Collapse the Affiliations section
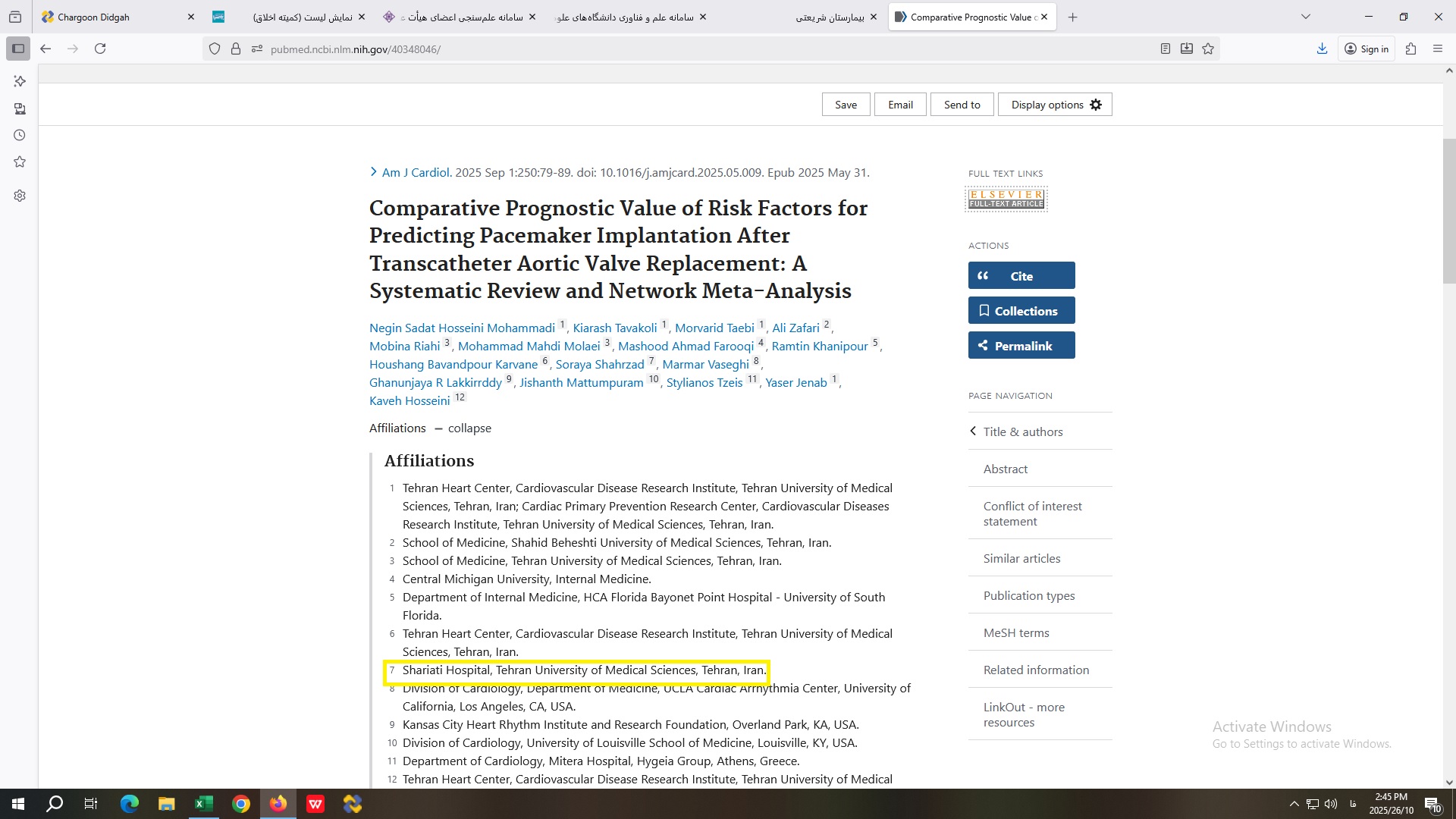The width and height of the screenshot is (1456, 819). click(469, 428)
